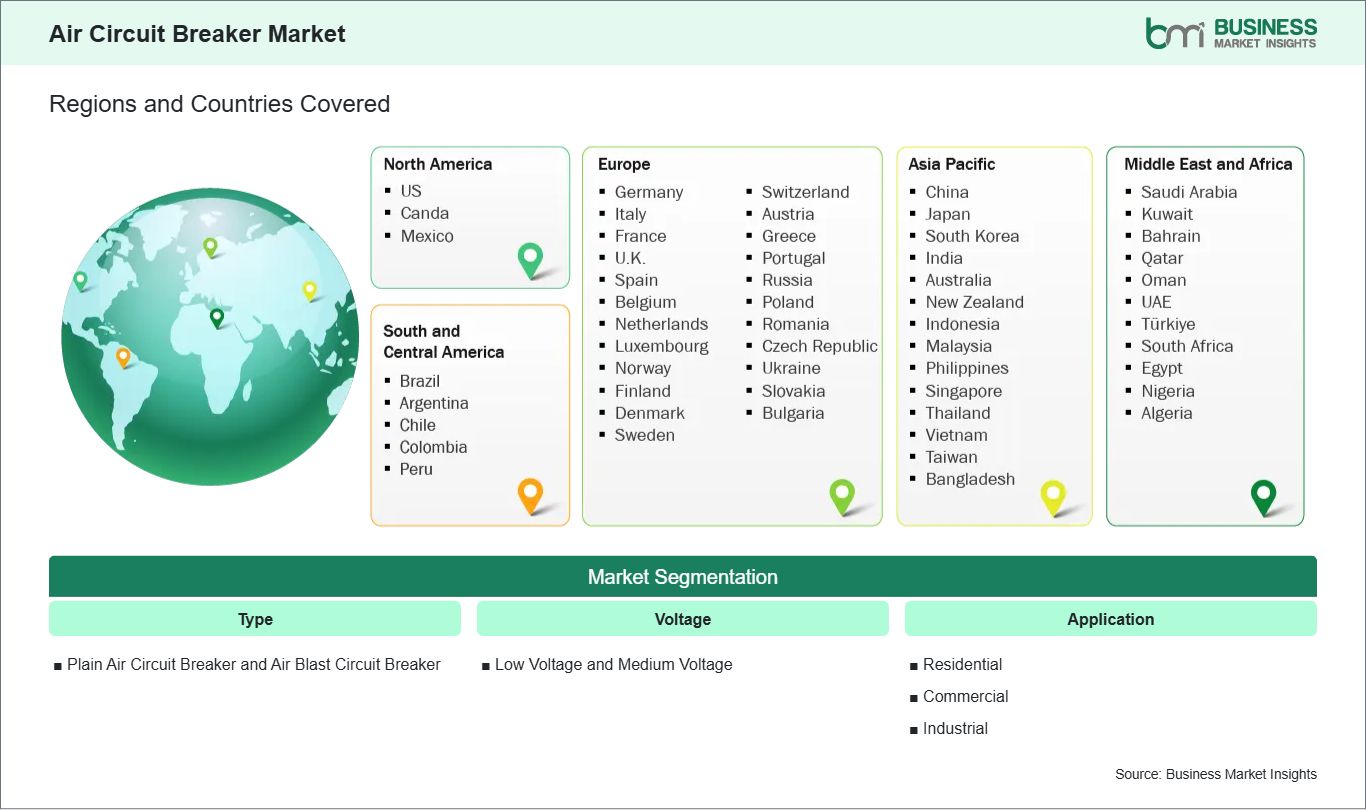Select Brazil under South and Central America
The width and height of the screenshot is (1366, 810).
click(419, 381)
